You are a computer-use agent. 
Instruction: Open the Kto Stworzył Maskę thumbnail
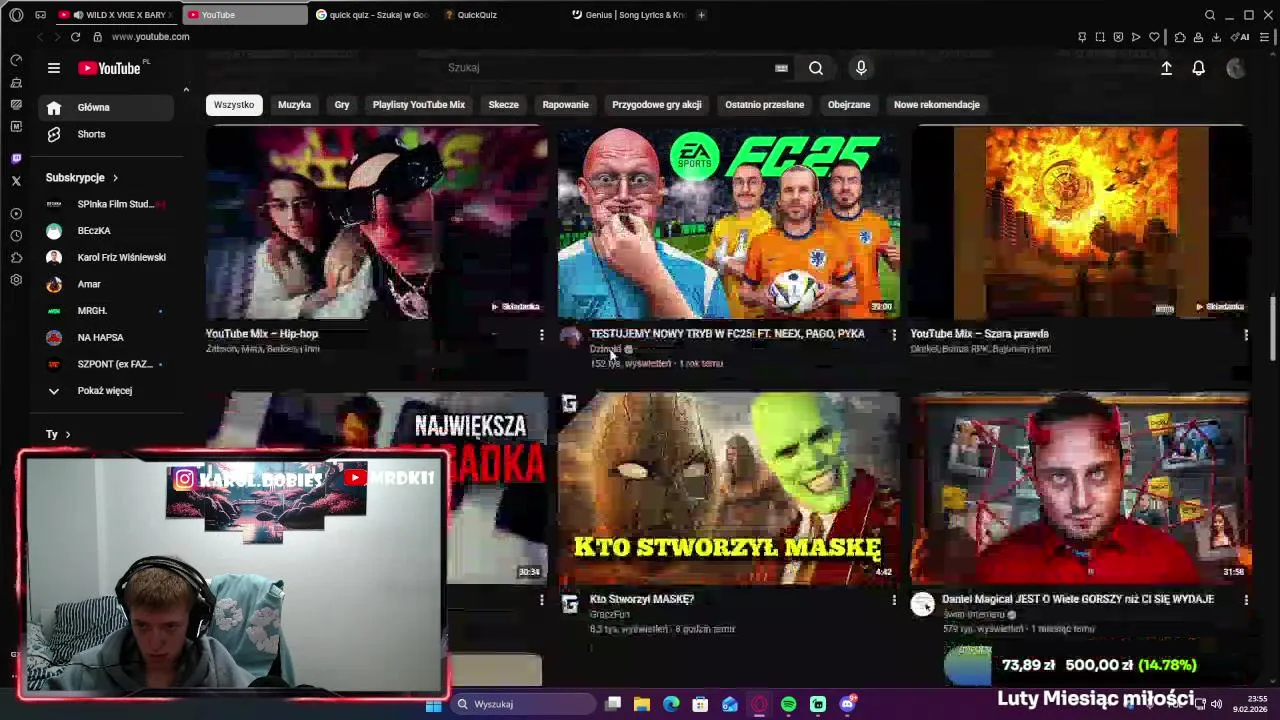coord(729,488)
